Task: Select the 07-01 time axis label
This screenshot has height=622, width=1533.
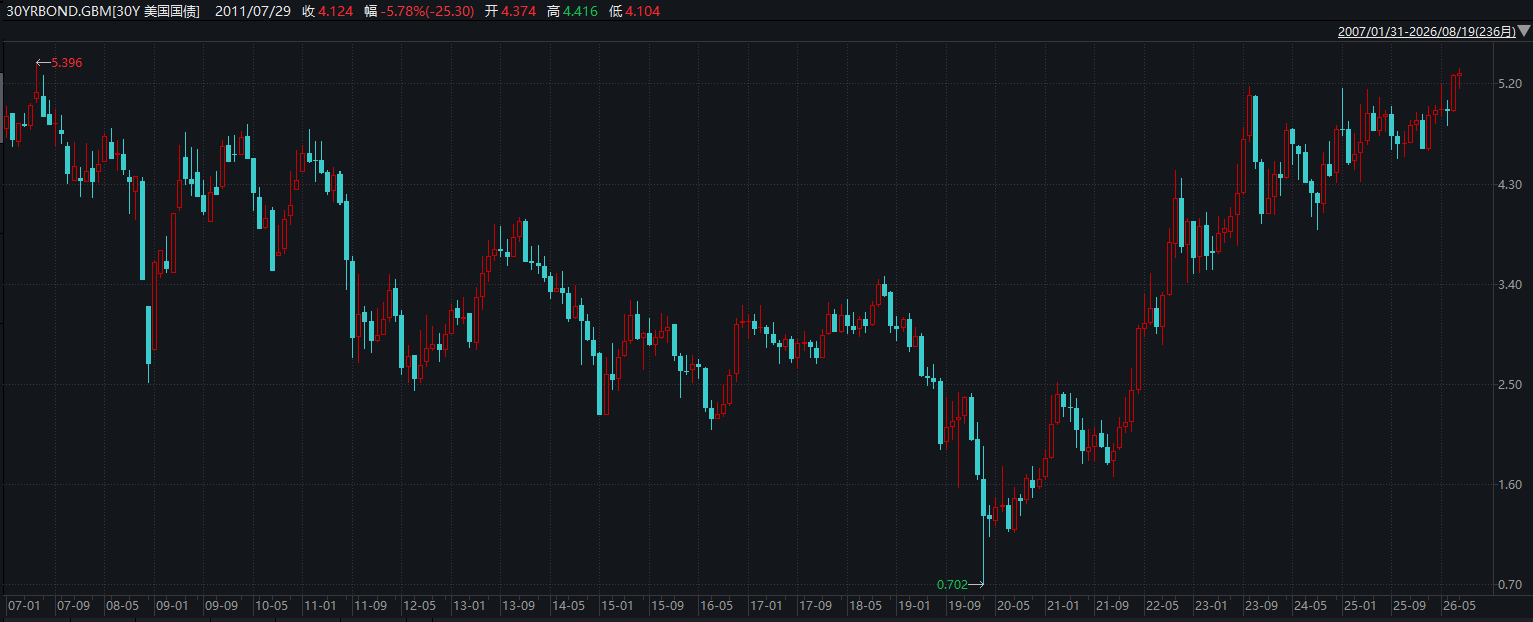Action: pyautogui.click(x=24, y=606)
